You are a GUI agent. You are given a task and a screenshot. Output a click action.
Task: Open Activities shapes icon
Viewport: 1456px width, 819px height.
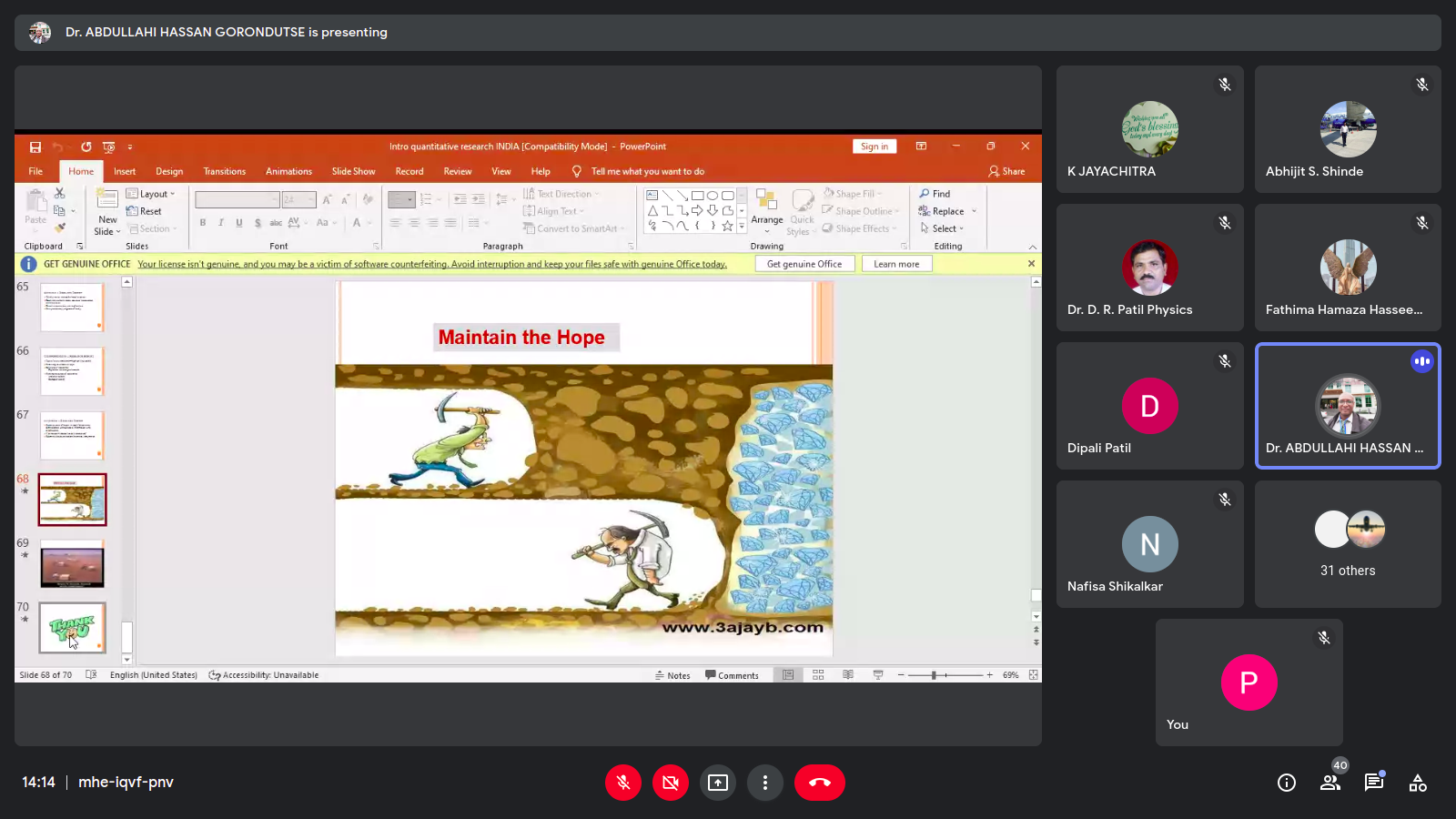(x=1418, y=783)
